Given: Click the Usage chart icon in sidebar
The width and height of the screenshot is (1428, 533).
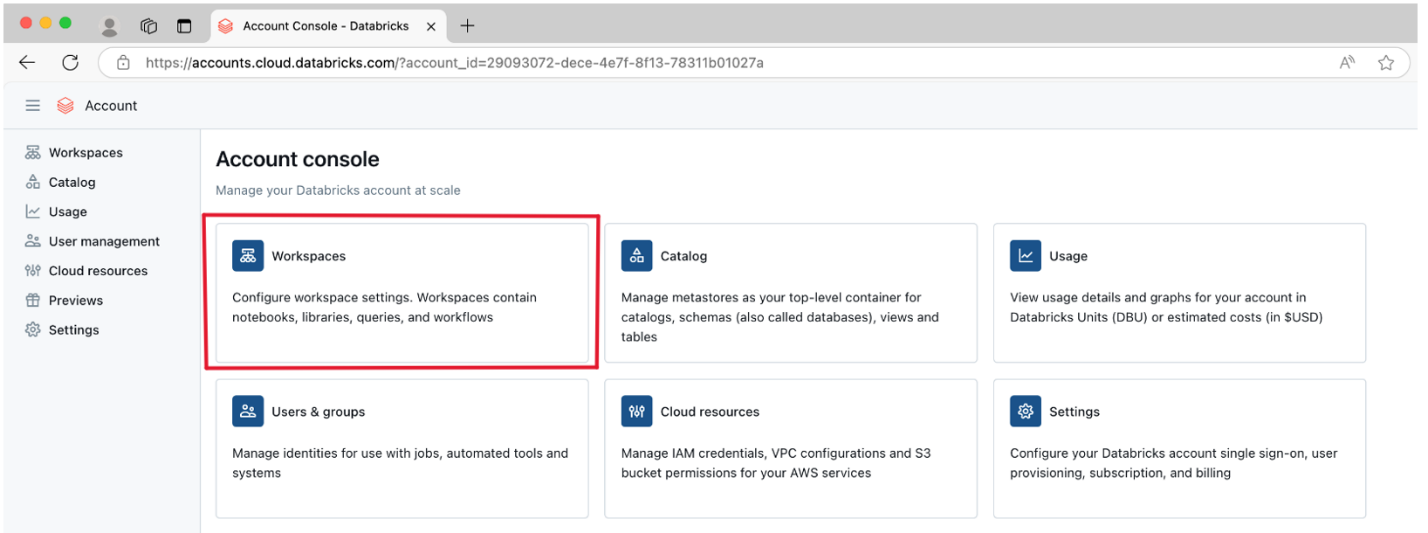Looking at the screenshot, I should [x=33, y=211].
